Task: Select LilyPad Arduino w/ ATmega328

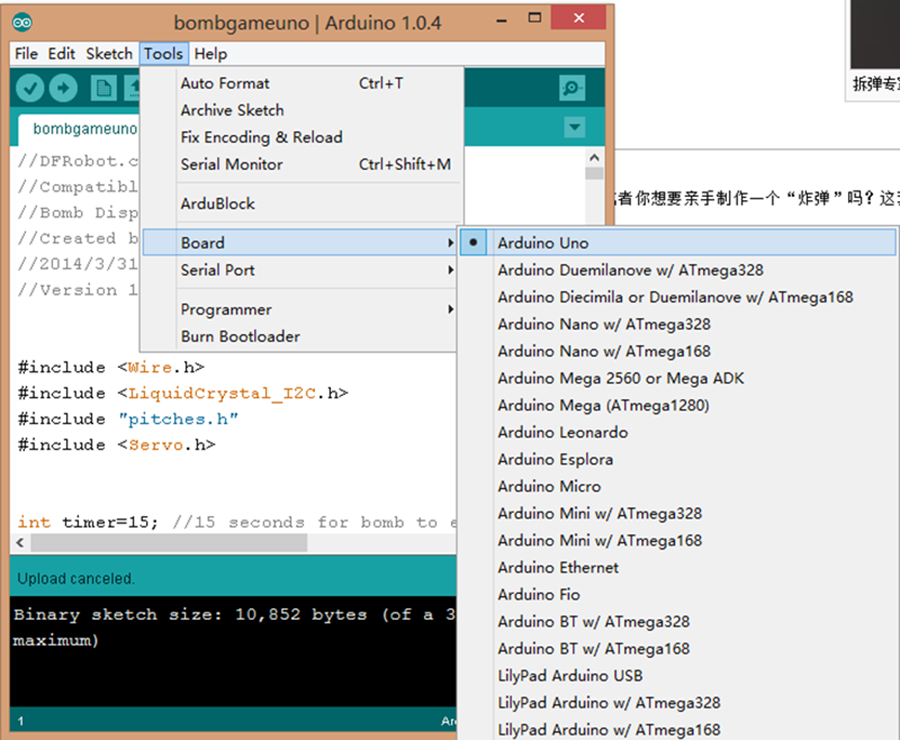Action: pos(678,703)
